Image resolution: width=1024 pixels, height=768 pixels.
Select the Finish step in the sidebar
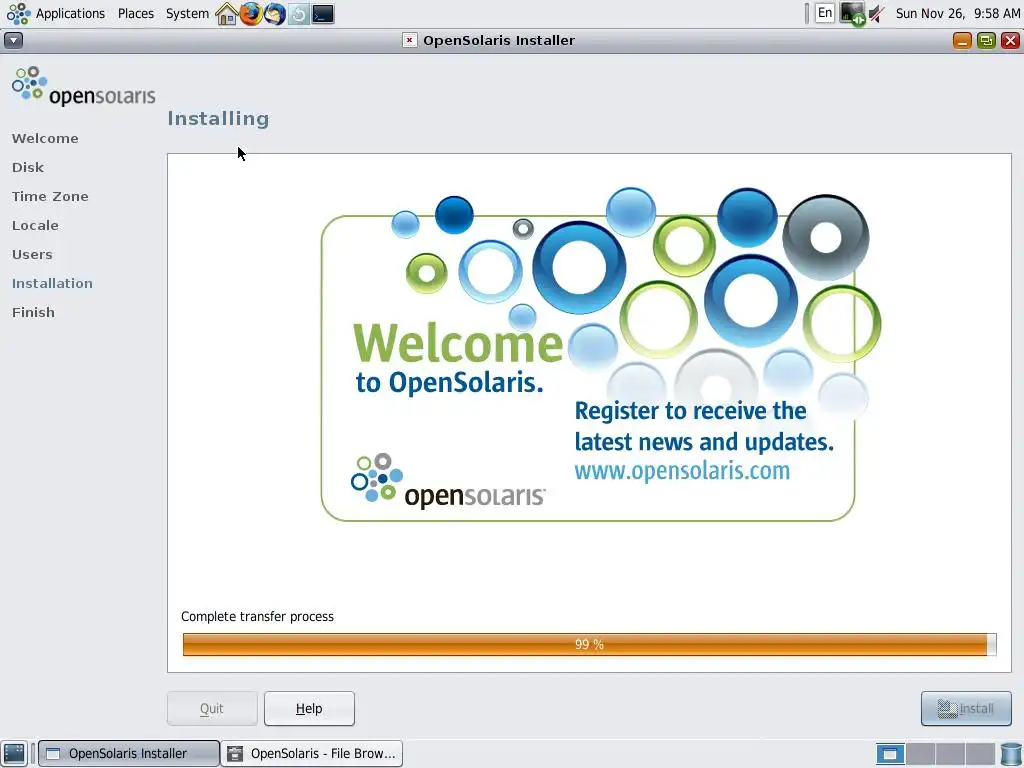tap(33, 312)
